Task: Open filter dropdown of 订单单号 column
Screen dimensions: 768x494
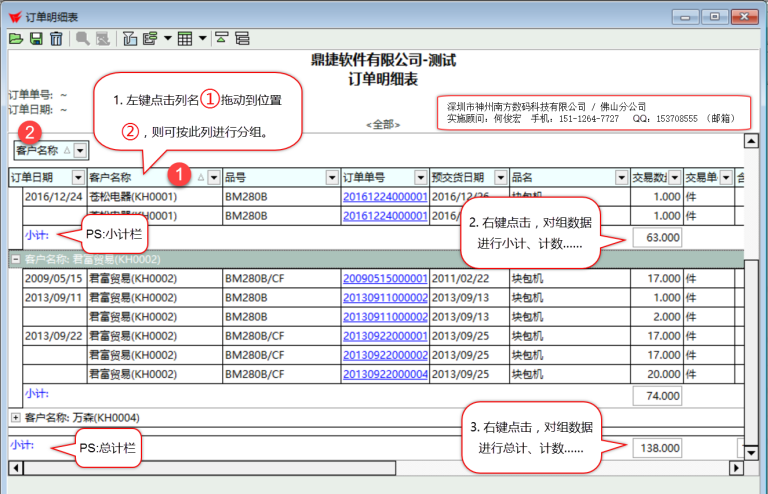Action: click(x=421, y=177)
